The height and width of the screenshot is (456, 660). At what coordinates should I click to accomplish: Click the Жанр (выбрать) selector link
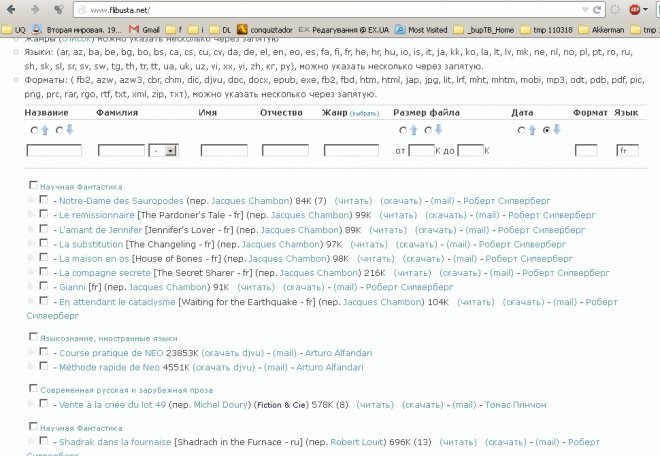click(364, 114)
